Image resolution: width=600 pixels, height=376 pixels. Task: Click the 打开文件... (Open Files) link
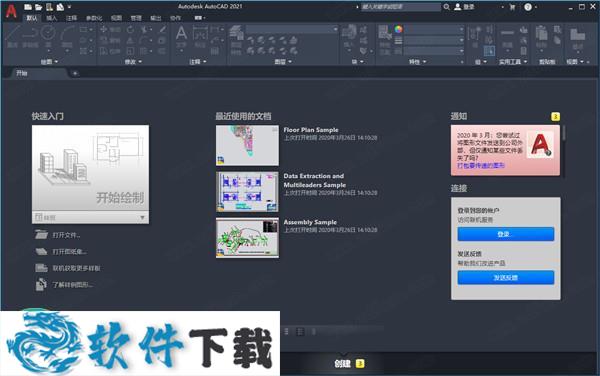click(66, 235)
